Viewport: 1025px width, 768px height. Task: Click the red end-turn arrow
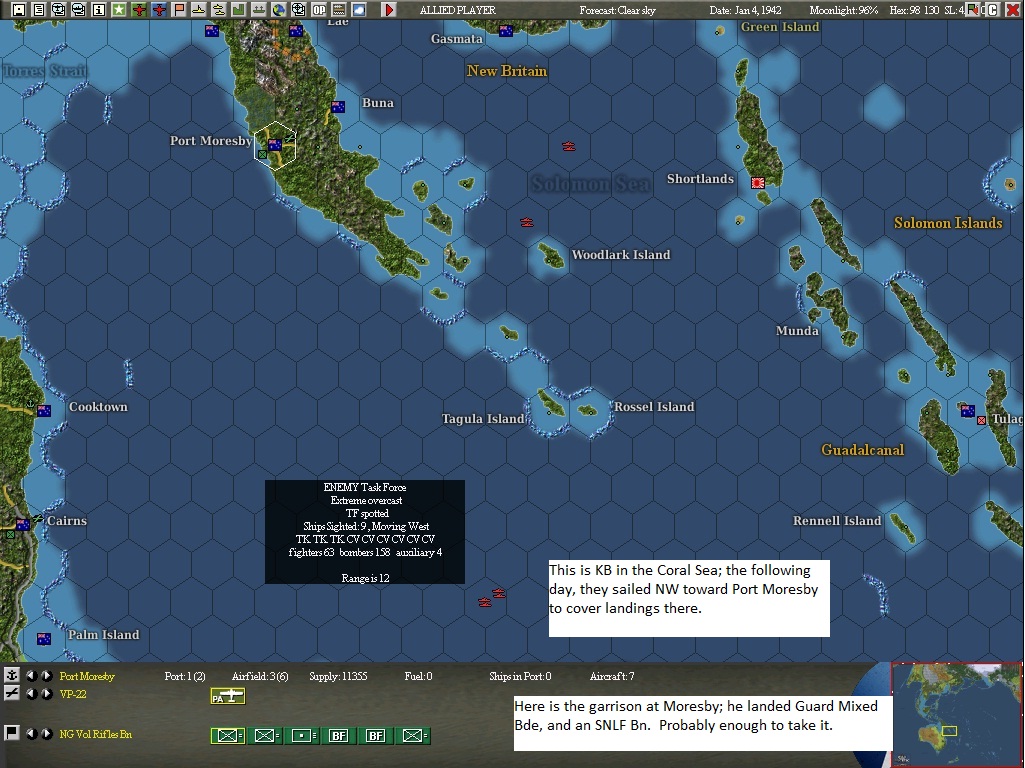[x=389, y=10]
